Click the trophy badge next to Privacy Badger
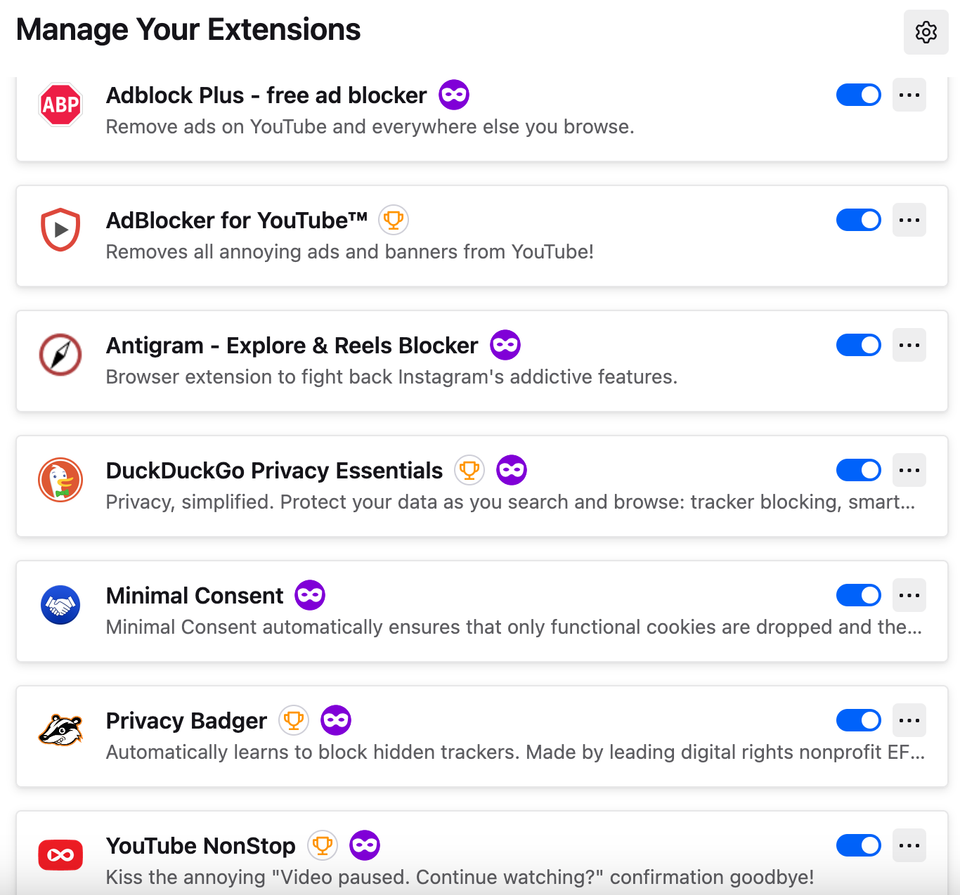The width and height of the screenshot is (960, 895). (293, 720)
